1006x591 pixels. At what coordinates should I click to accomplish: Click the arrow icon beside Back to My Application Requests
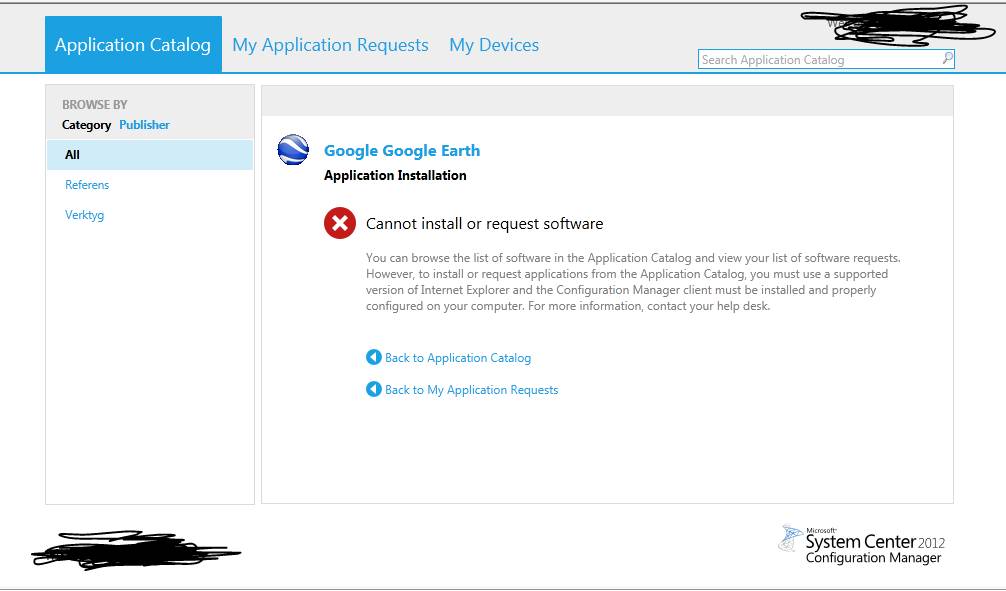tap(373, 389)
